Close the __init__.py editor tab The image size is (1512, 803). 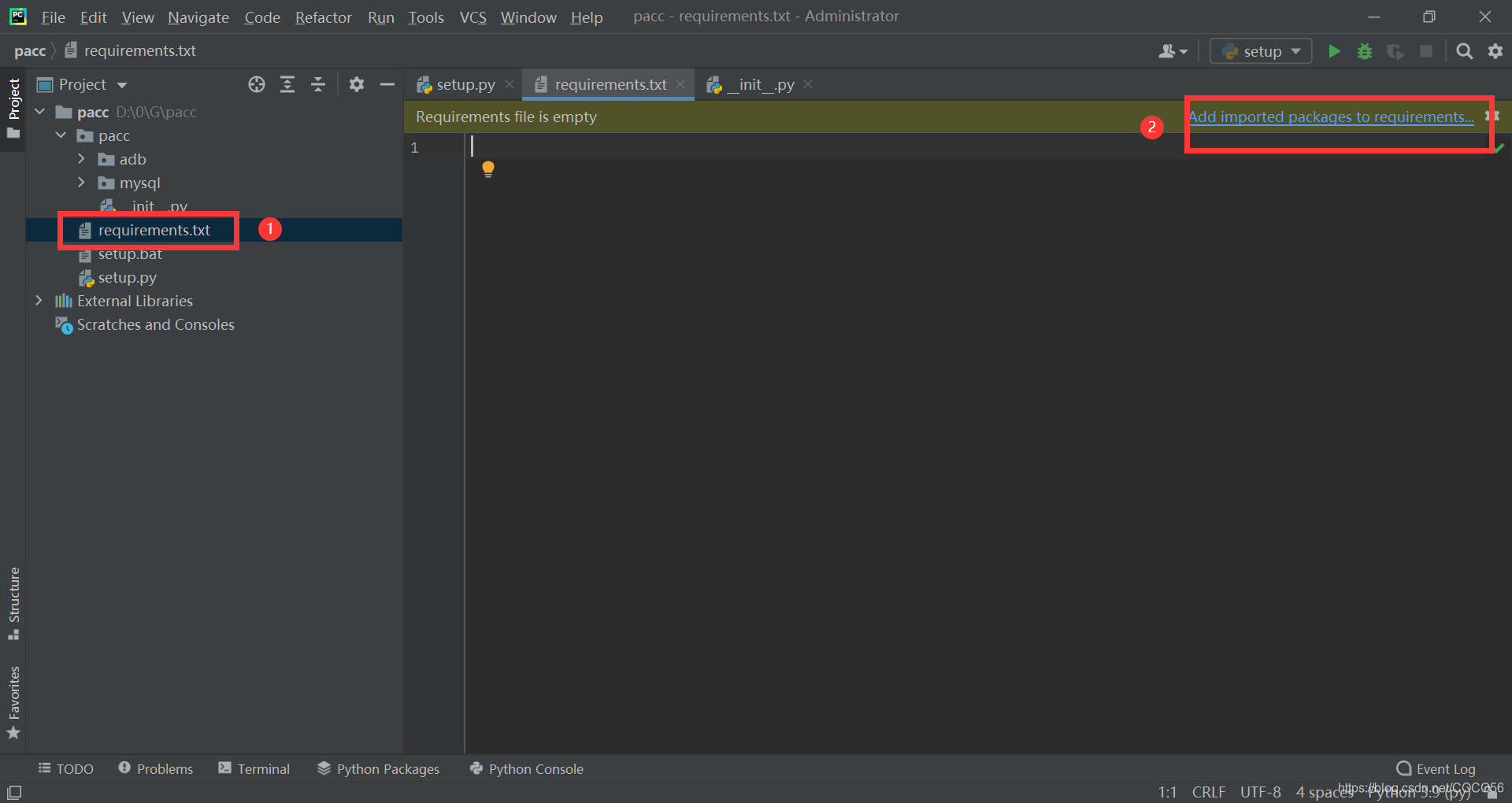808,84
